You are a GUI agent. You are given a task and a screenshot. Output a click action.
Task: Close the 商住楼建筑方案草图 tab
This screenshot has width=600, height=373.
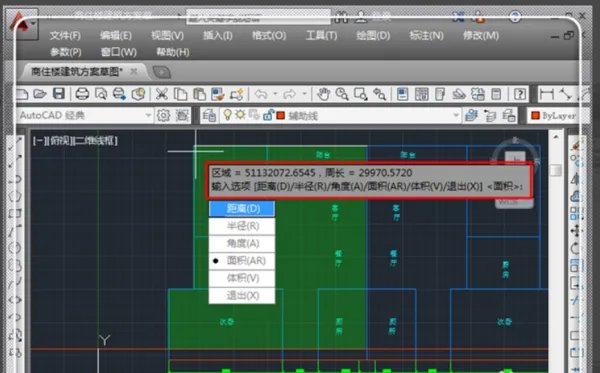pos(134,71)
